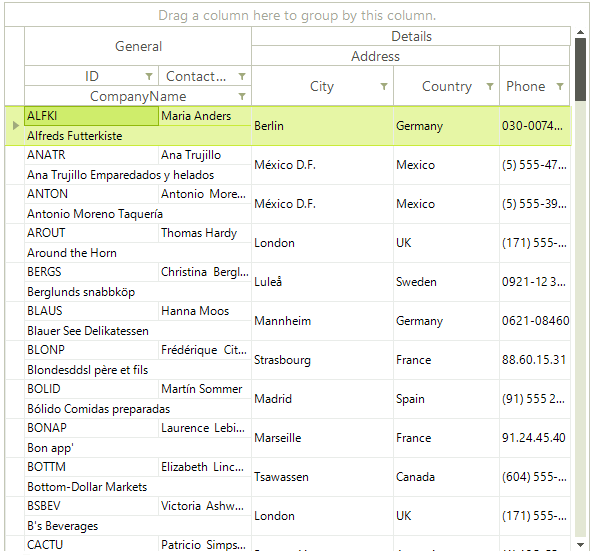The image size is (592, 555).
Task: Select the Tsawassen city cell
Action: [x=322, y=477]
